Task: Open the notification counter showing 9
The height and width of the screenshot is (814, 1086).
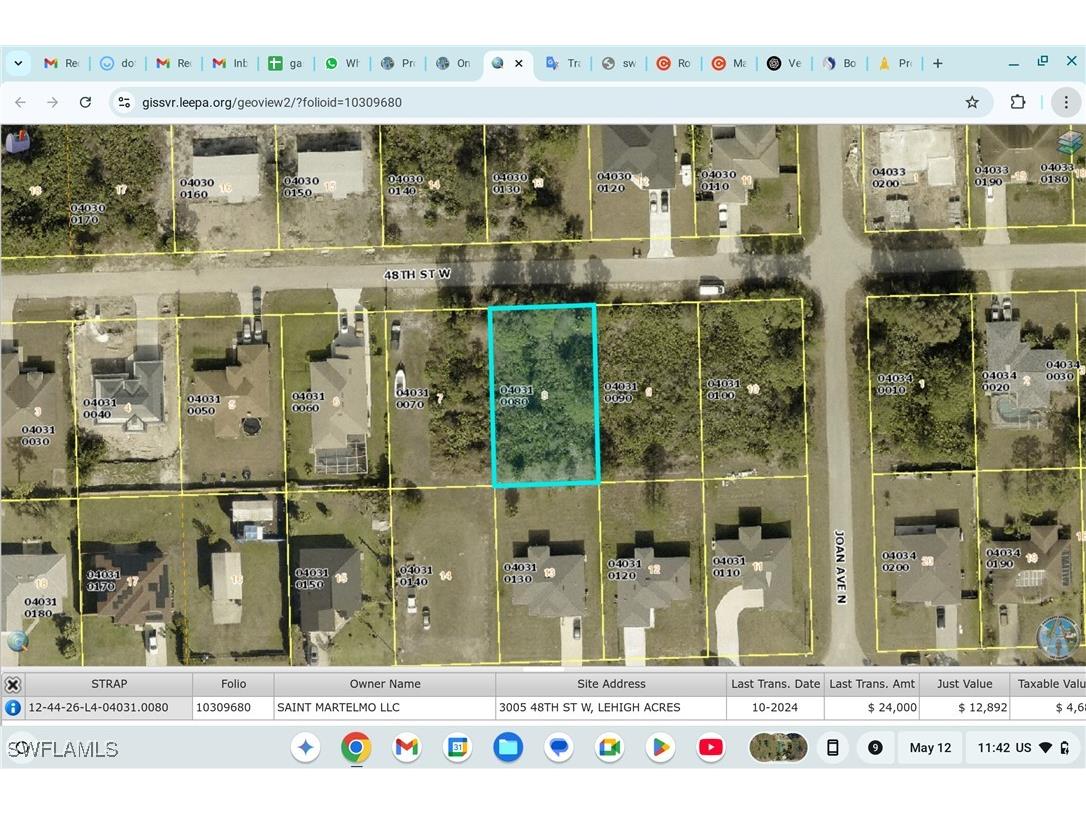Action: [875, 747]
